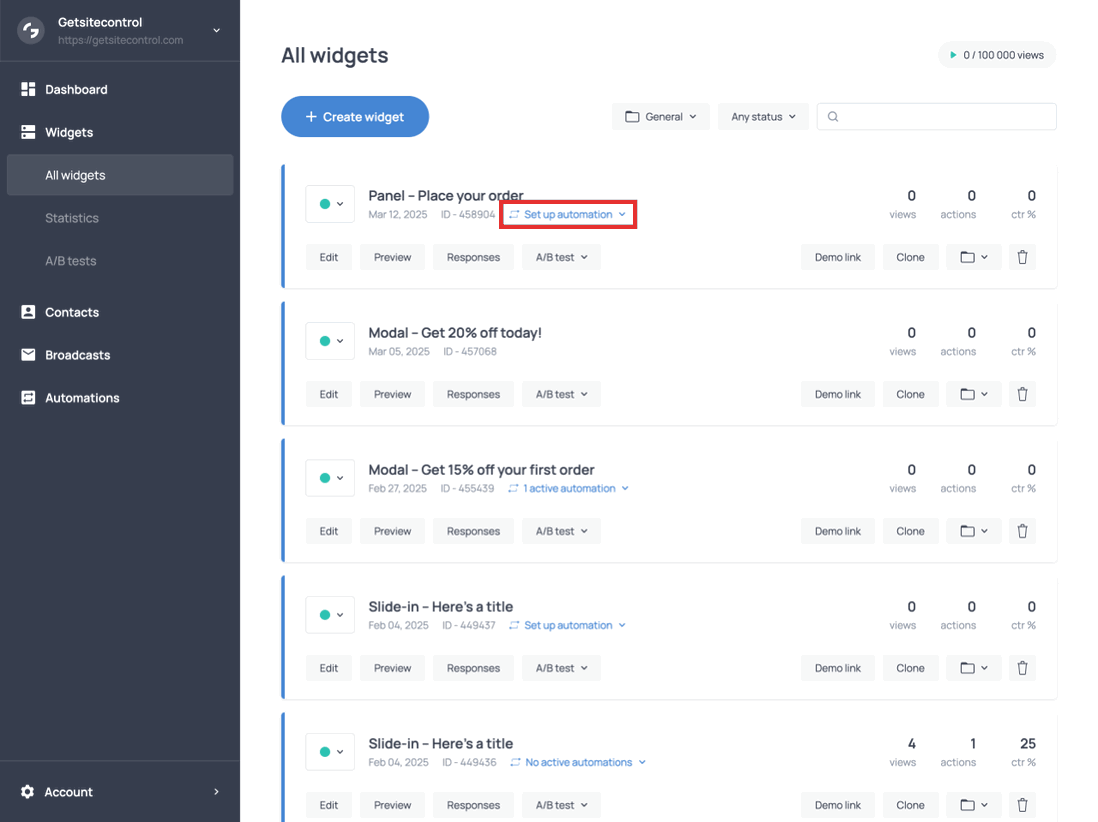Viewport: 1098px width, 822px height.
Task: Delete the "Modal – Get 20% off today!" widget
Action: click(1022, 393)
